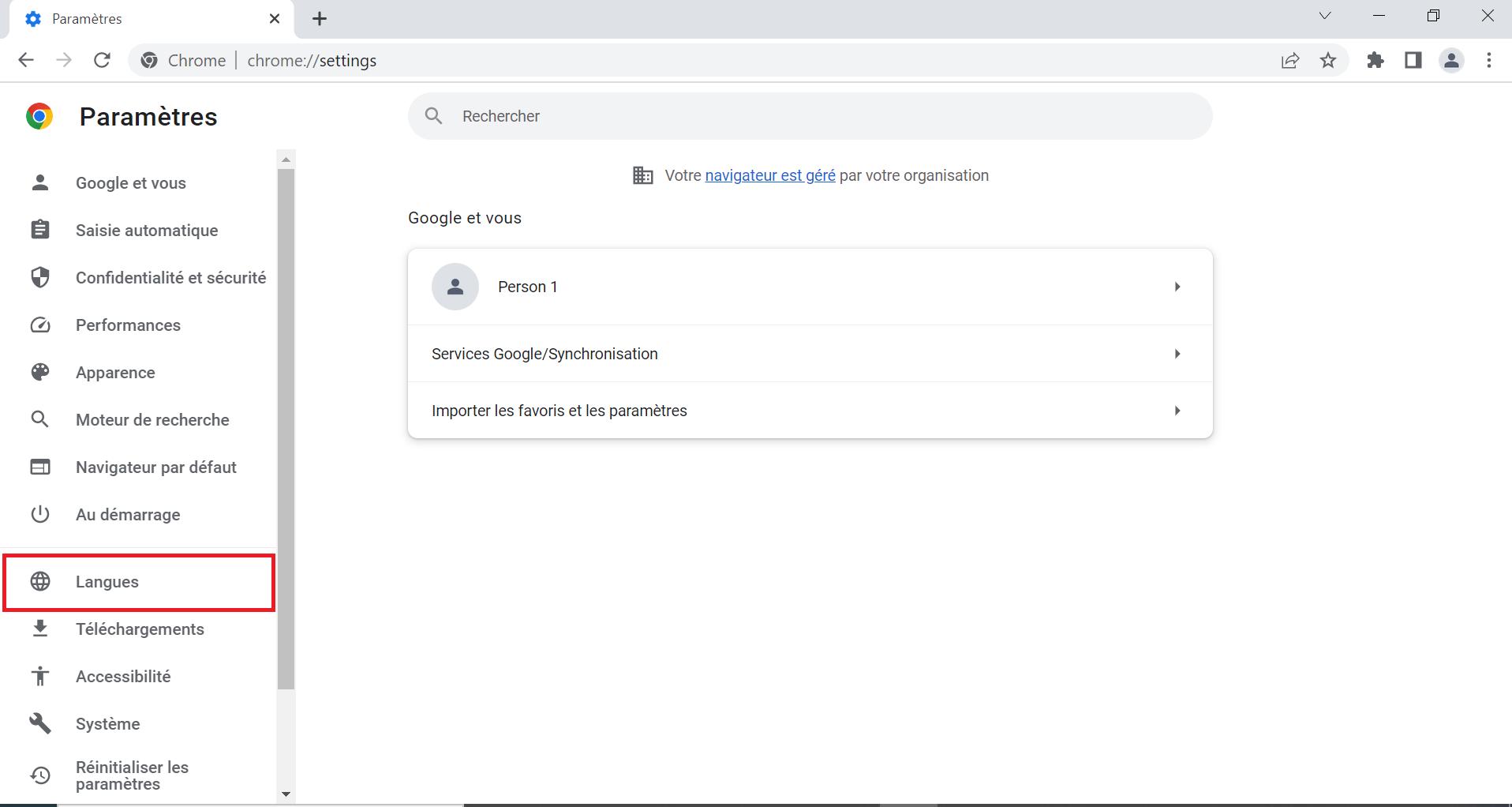Click the share page icon
Screen dimensions: 1512x807
click(x=1290, y=61)
